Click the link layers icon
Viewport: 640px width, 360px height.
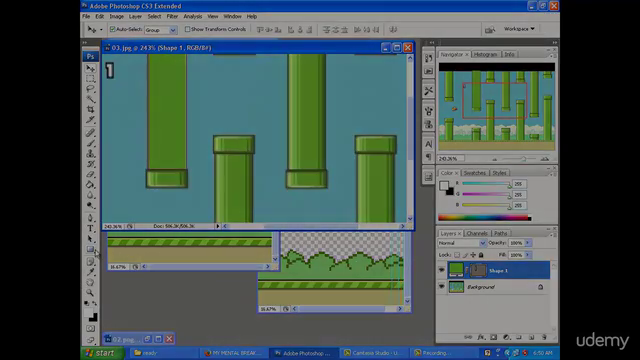468,337
